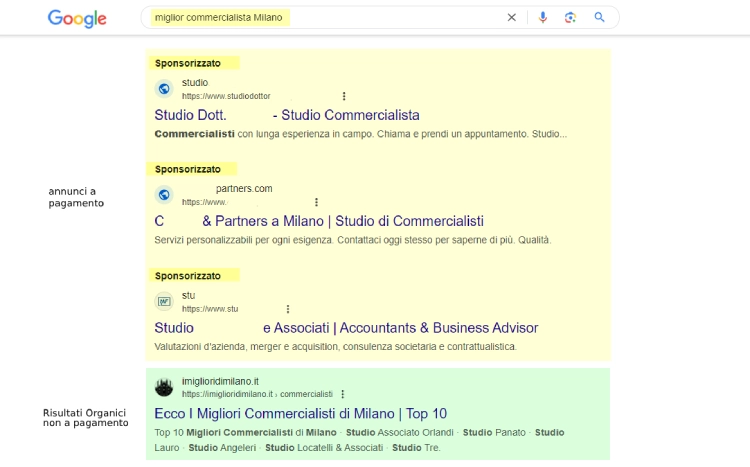Open Google Lens image search

pyautogui.click(x=570, y=17)
